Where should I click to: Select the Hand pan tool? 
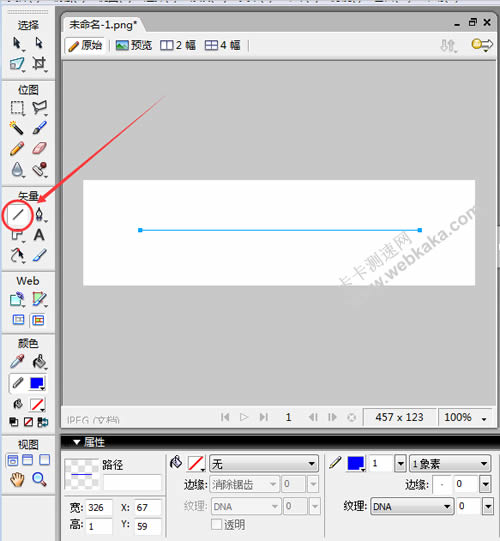click(x=17, y=479)
